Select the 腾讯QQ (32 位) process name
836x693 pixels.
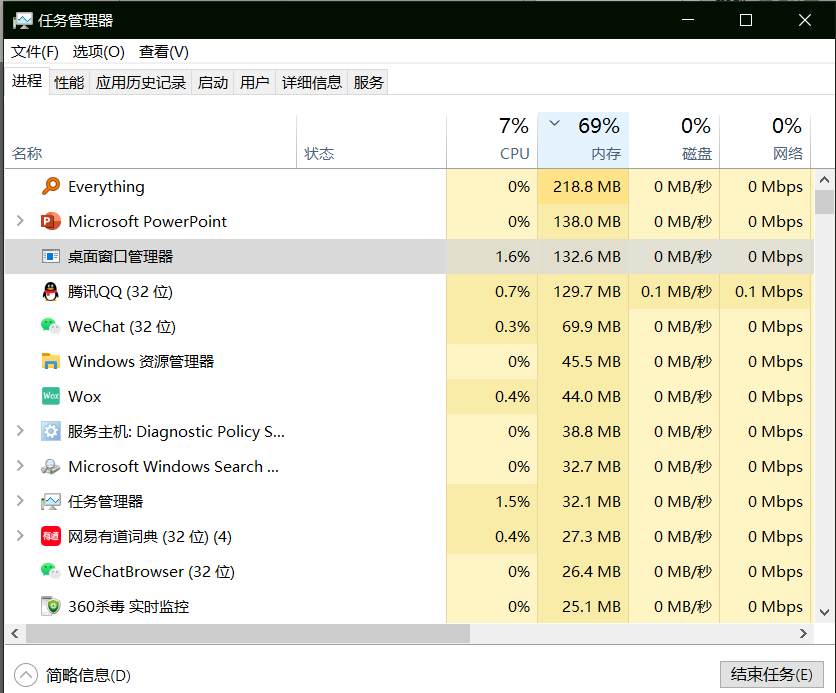(x=120, y=292)
